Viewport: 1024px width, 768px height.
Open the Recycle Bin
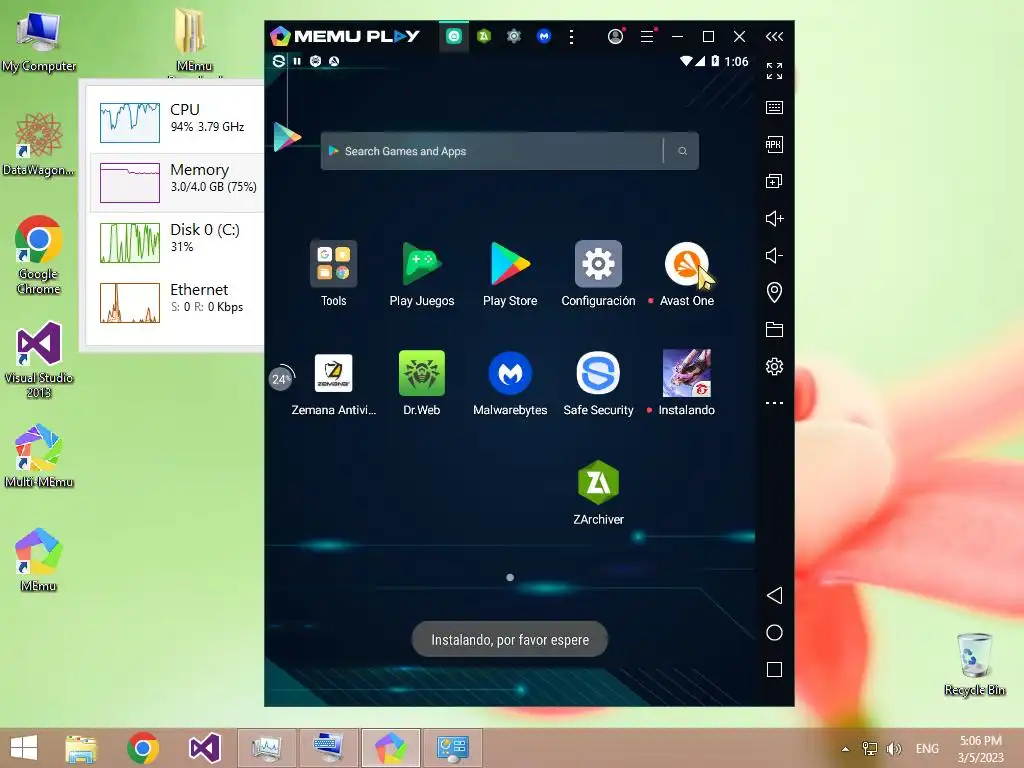974,664
